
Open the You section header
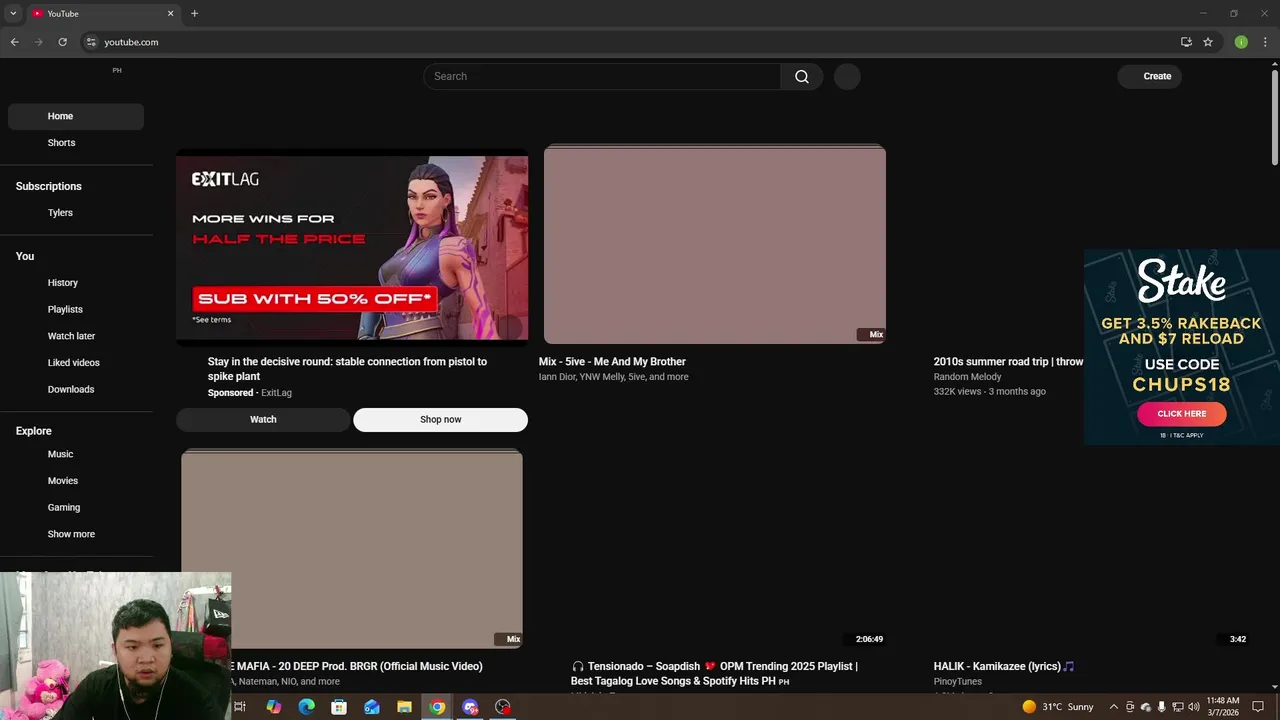[25, 256]
